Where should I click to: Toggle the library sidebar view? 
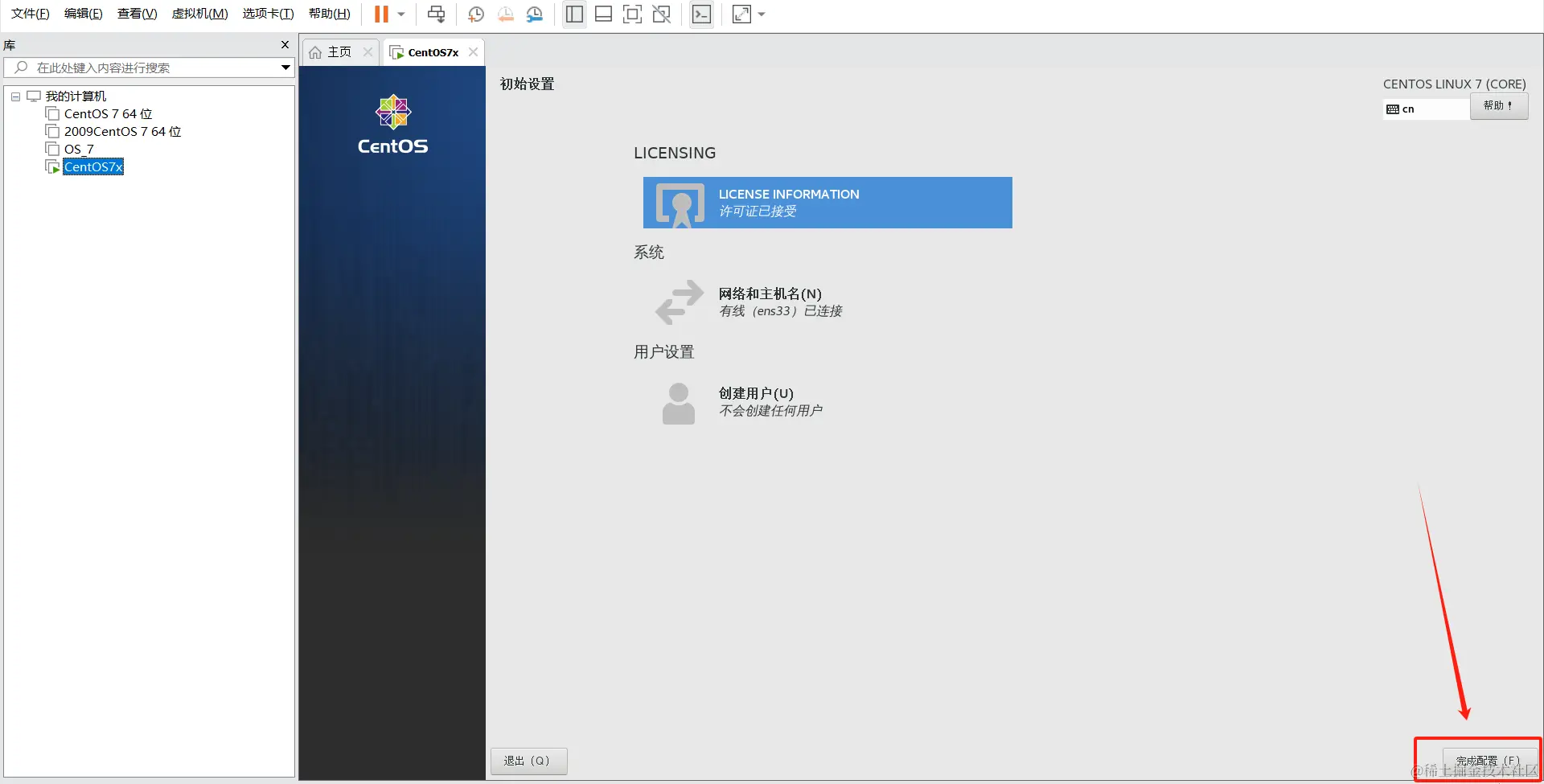pos(574,14)
